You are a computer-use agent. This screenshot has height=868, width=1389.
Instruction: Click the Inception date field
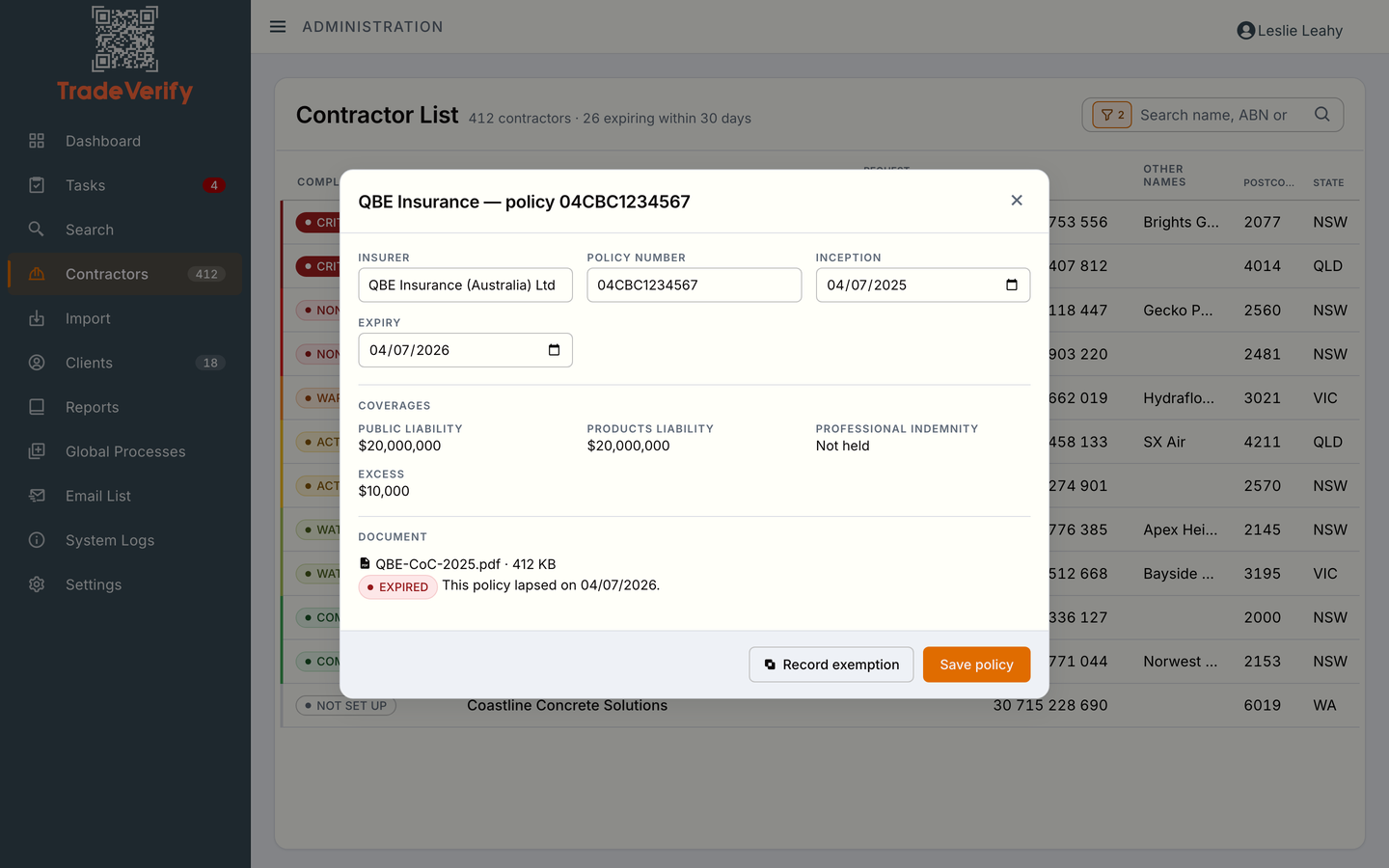(x=923, y=285)
